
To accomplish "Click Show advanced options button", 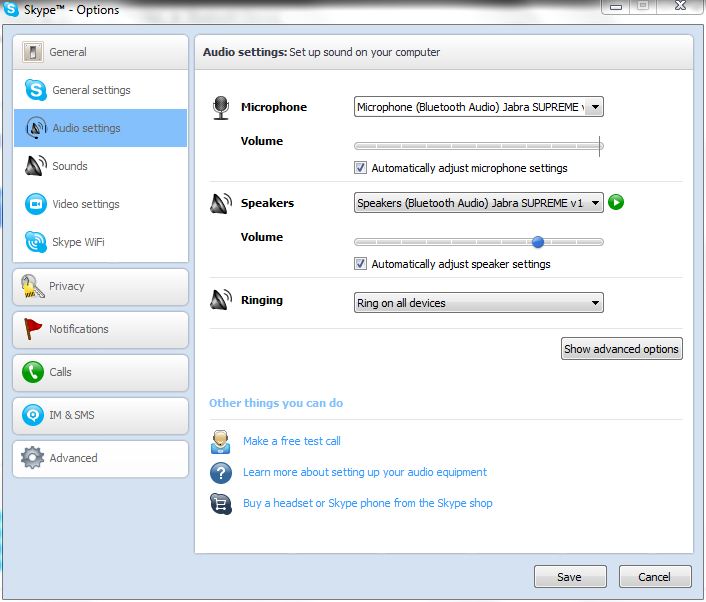I will coord(621,349).
